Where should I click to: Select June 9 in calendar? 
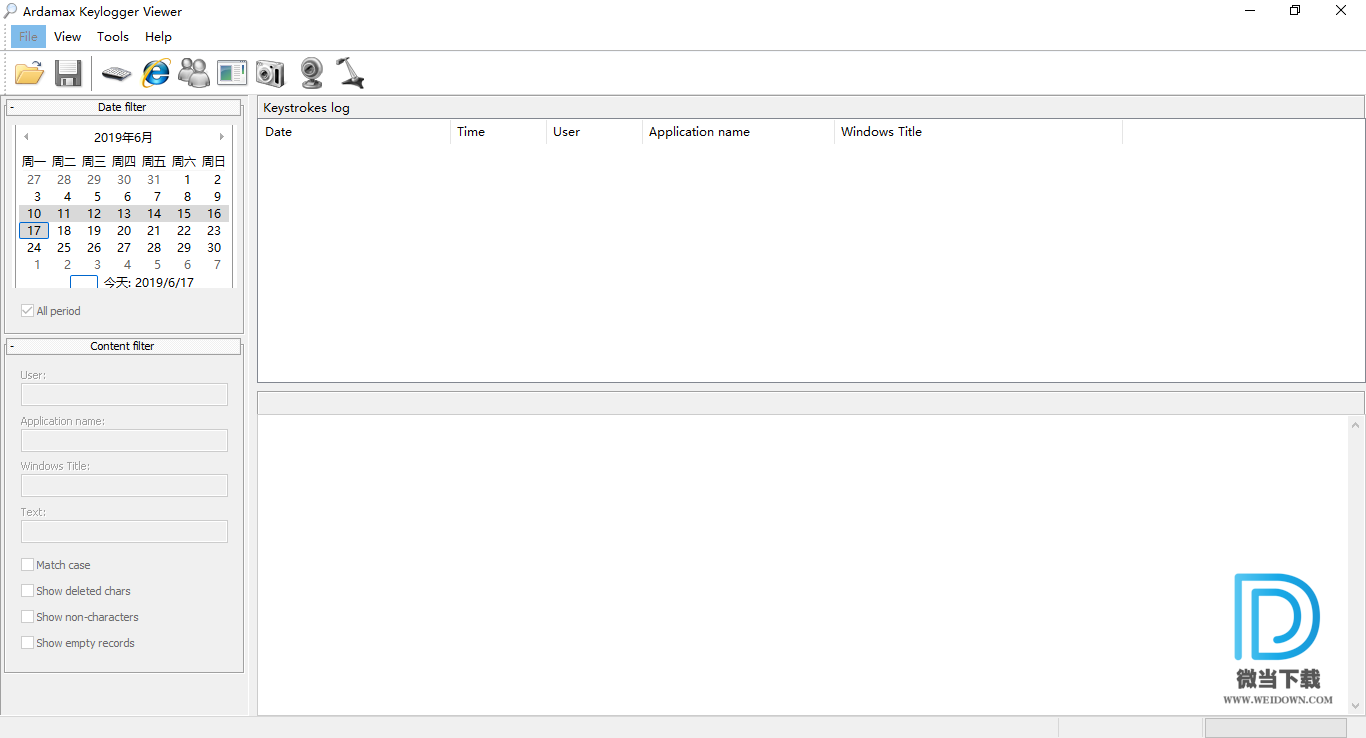217,197
